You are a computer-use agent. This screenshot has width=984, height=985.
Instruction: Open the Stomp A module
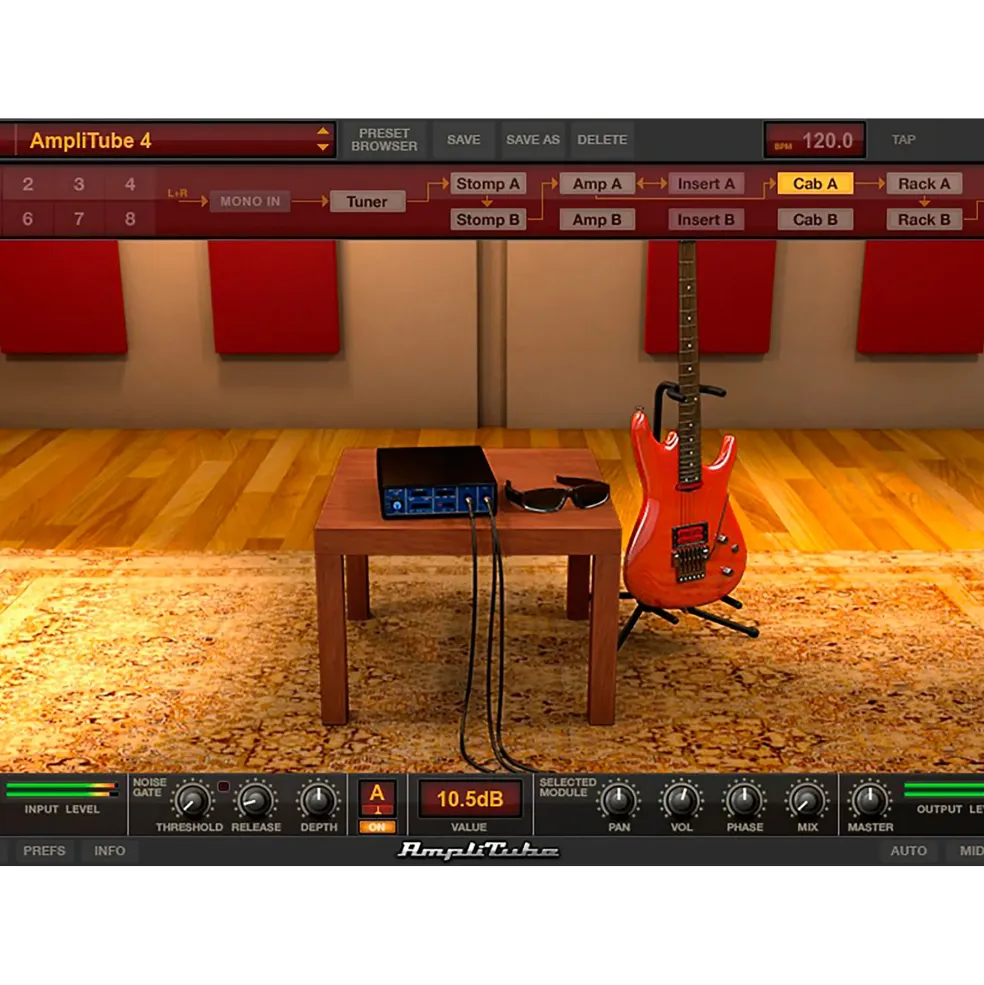[488, 184]
